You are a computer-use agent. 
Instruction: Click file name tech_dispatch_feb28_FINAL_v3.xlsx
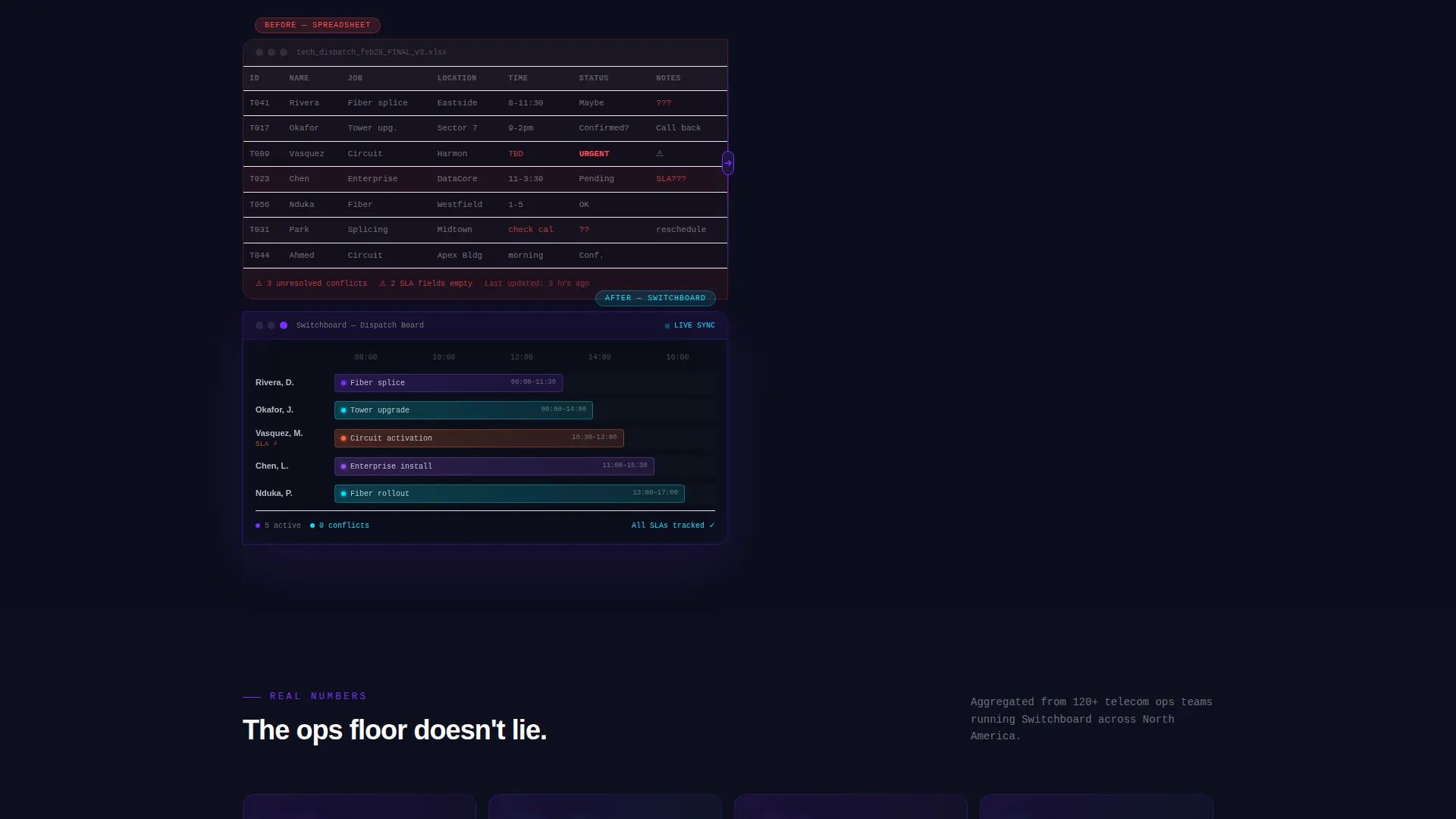pos(372,52)
